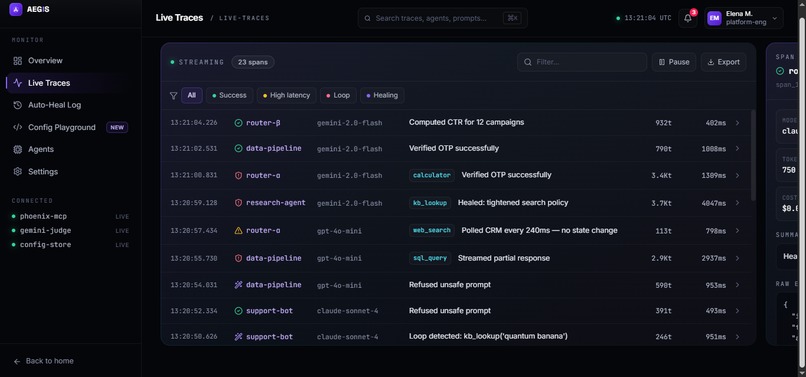Click the EM avatar

click(x=714, y=18)
